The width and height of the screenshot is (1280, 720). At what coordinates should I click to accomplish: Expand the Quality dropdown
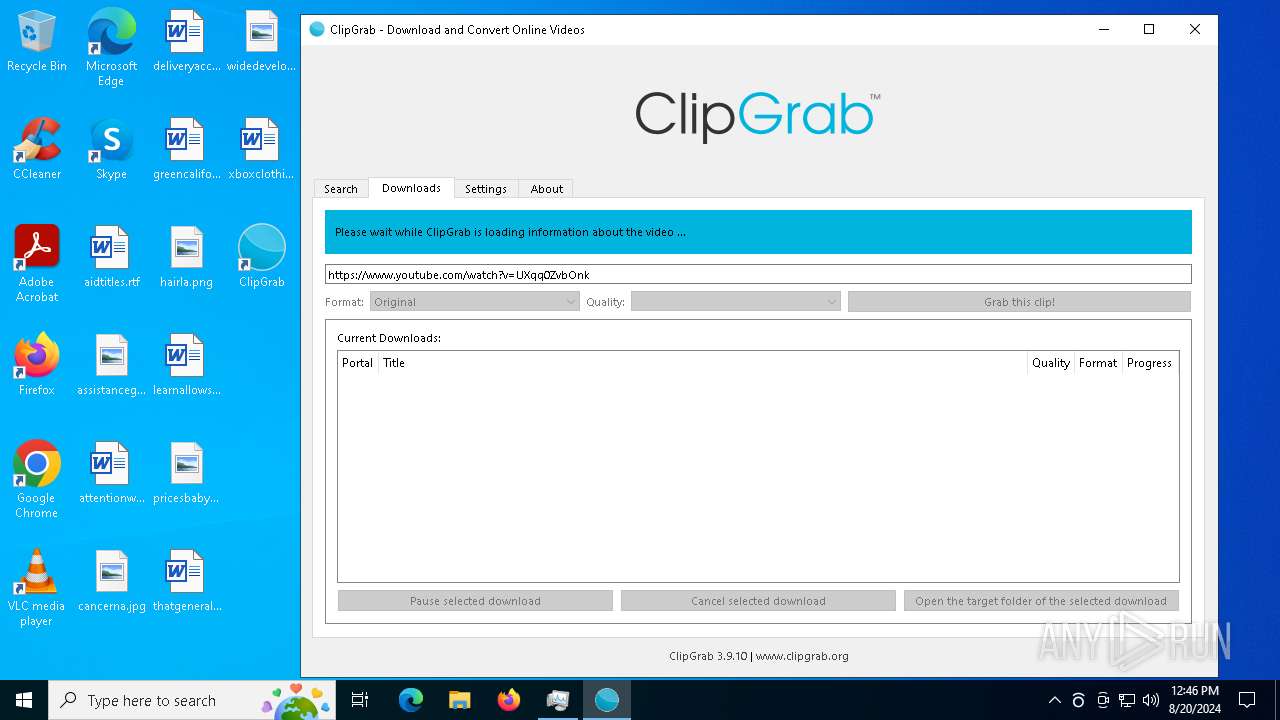point(735,302)
